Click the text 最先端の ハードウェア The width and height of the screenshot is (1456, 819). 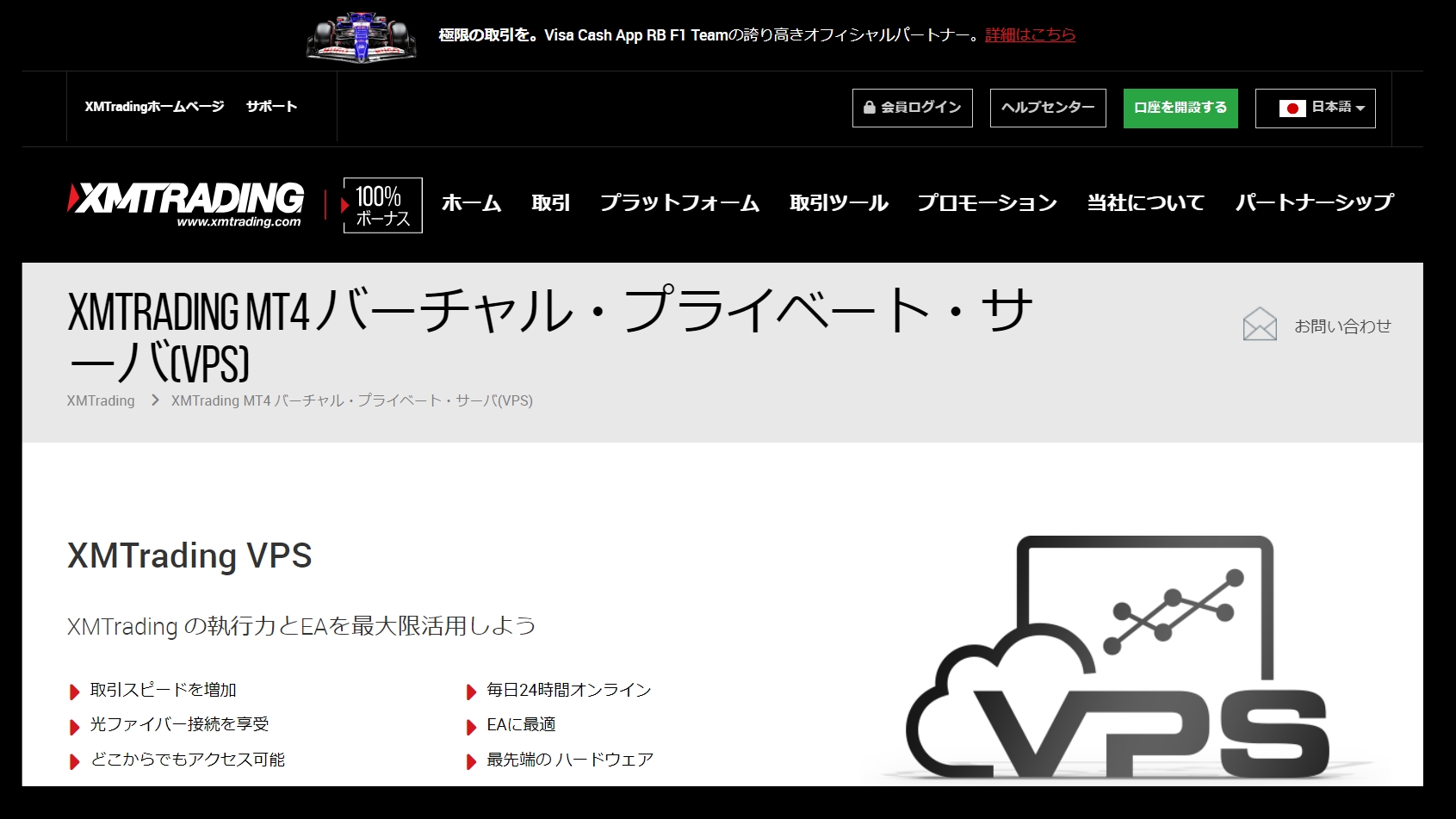click(570, 760)
